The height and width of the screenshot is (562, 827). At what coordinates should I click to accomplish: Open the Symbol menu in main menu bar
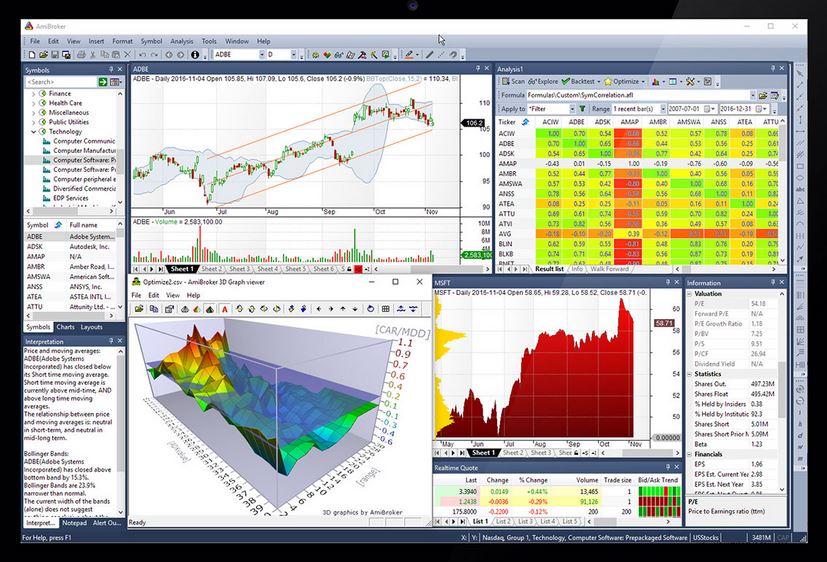pyautogui.click(x=151, y=41)
